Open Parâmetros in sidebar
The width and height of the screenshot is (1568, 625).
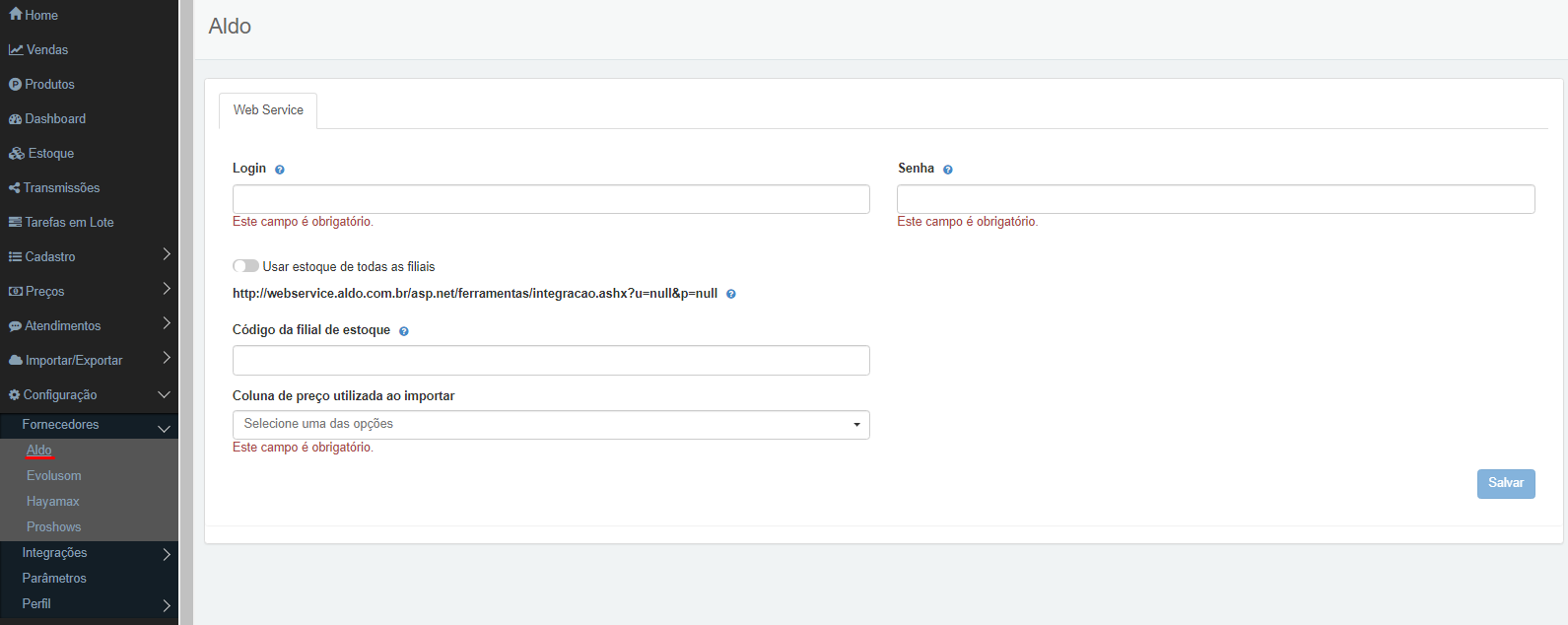point(54,579)
